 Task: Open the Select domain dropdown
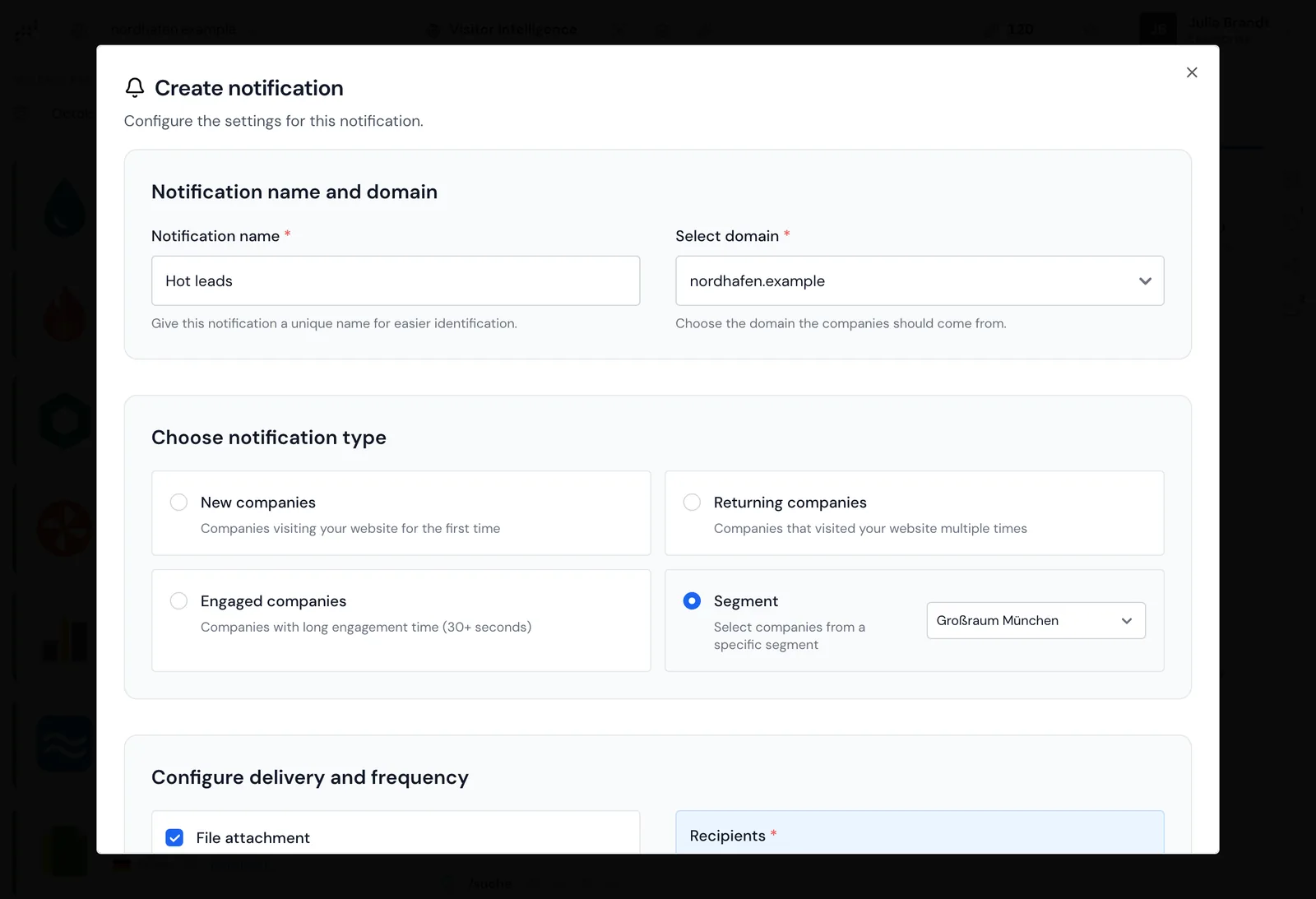coord(920,280)
